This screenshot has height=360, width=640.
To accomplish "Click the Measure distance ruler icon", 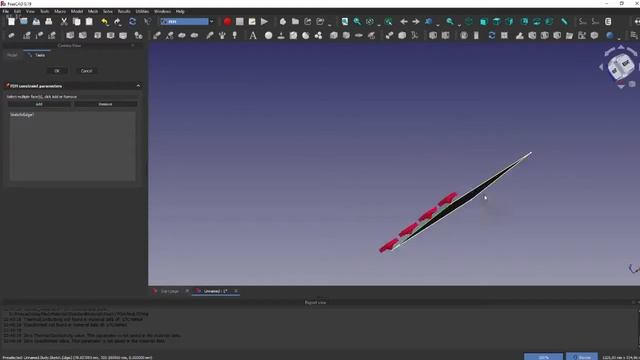I will click(564, 22).
